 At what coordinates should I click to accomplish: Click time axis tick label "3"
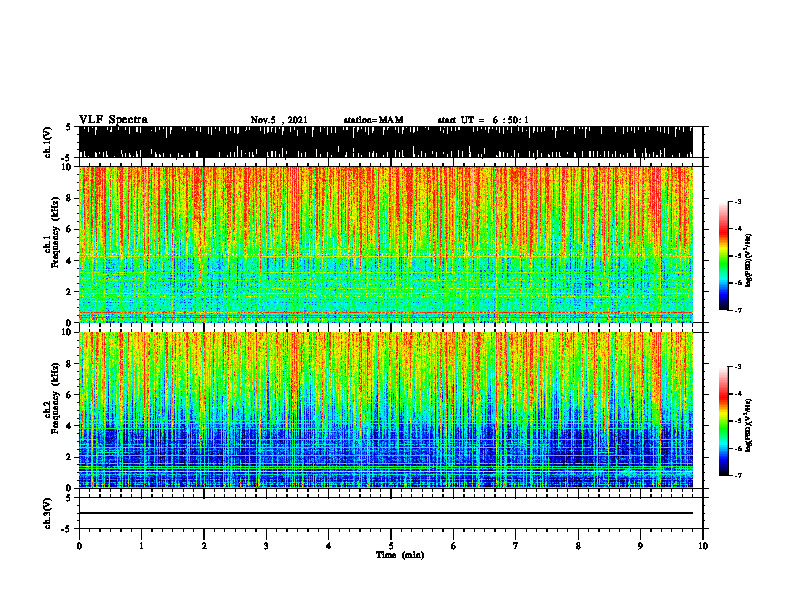[266, 546]
